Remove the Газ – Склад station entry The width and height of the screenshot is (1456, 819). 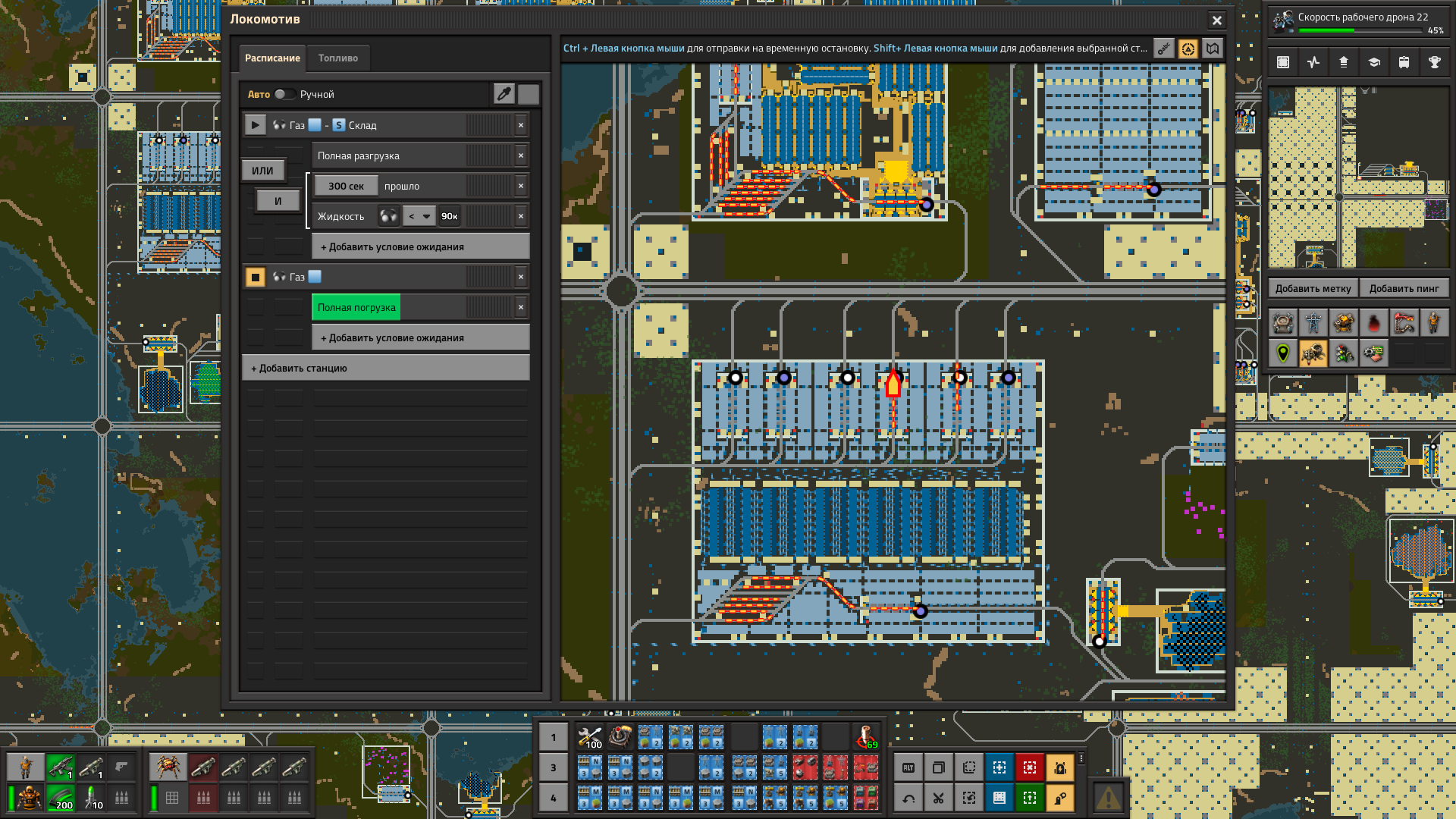(x=521, y=125)
